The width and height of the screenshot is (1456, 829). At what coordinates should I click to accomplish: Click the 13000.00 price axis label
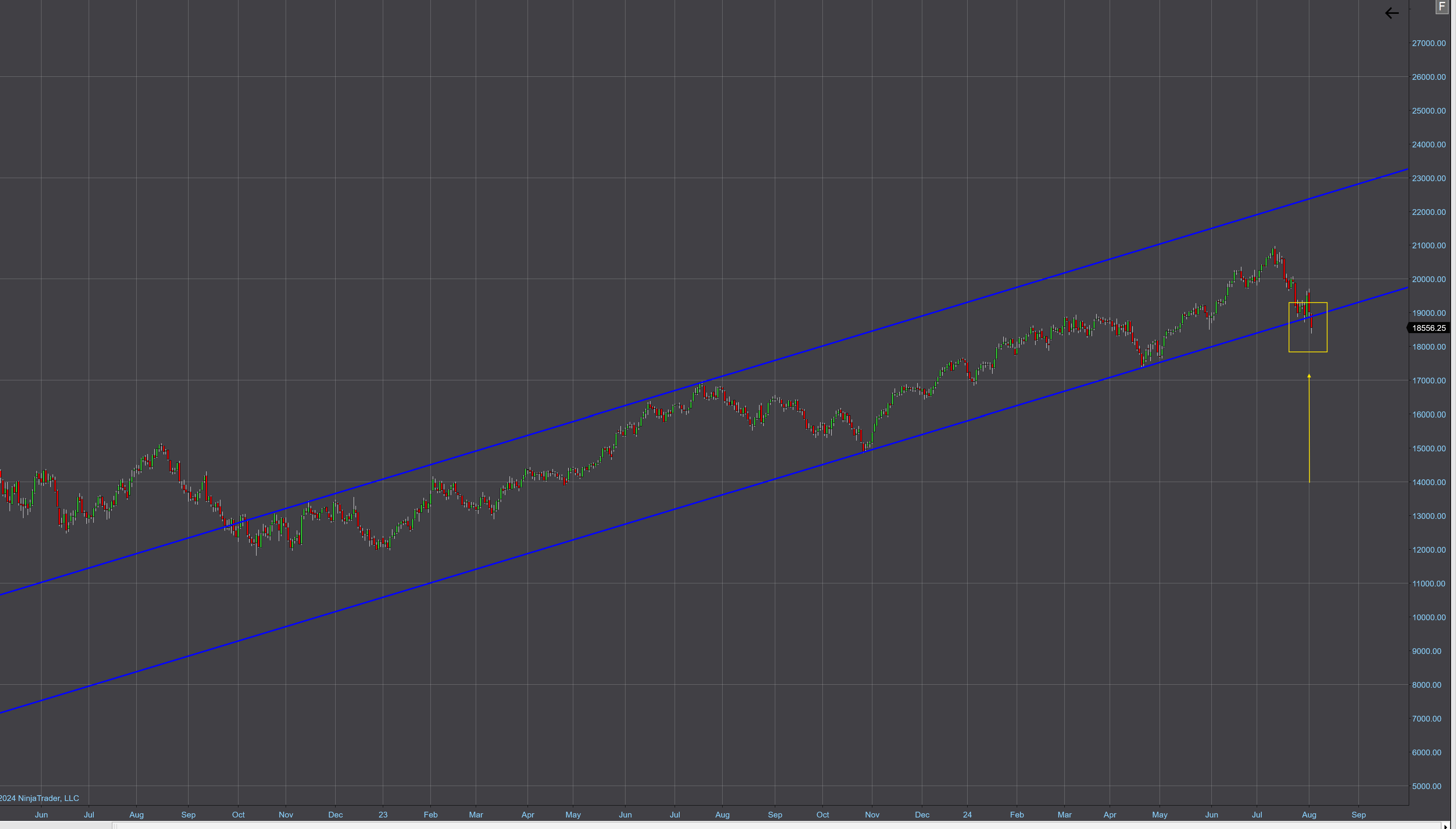tap(1429, 516)
